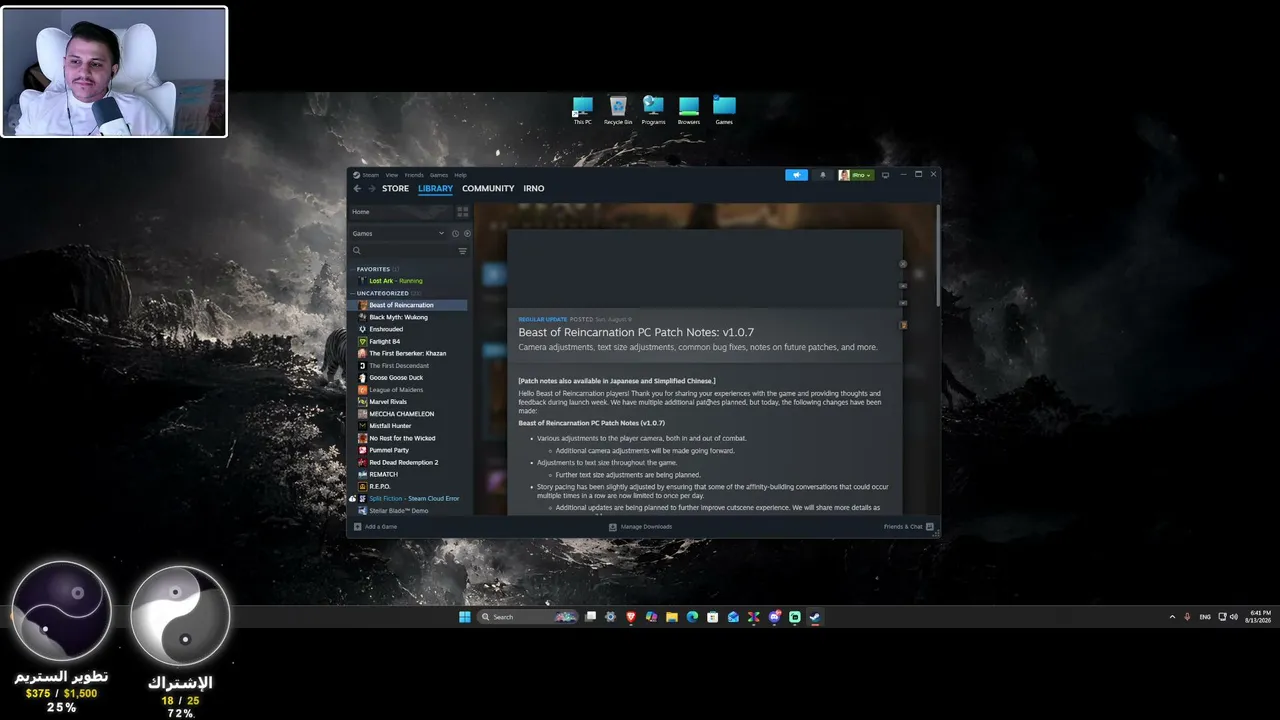The image size is (1280, 720).
Task: Select The First Berserker: Khazan
Action: coord(408,353)
